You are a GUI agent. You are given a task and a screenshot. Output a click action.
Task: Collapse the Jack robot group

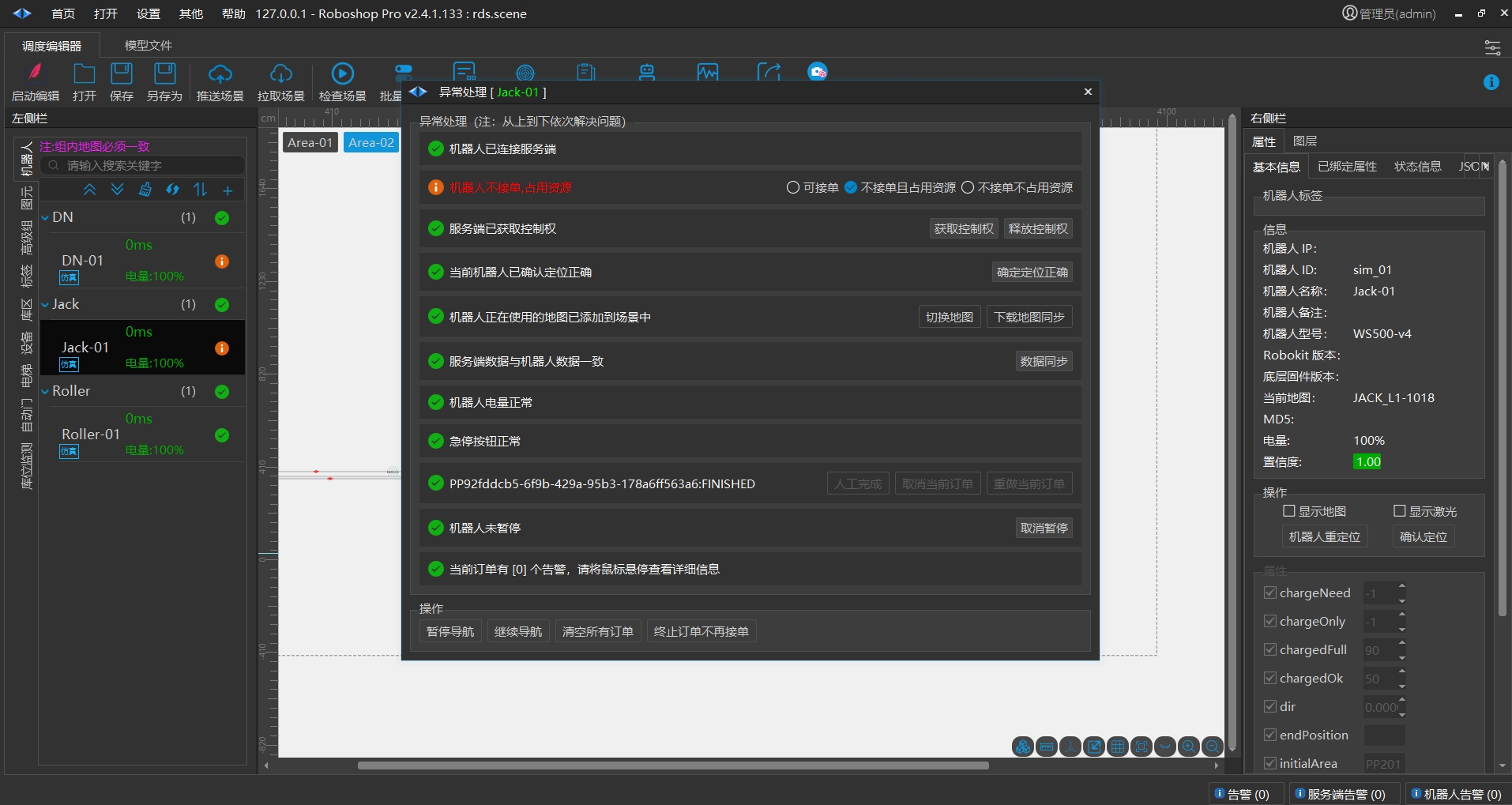point(45,305)
